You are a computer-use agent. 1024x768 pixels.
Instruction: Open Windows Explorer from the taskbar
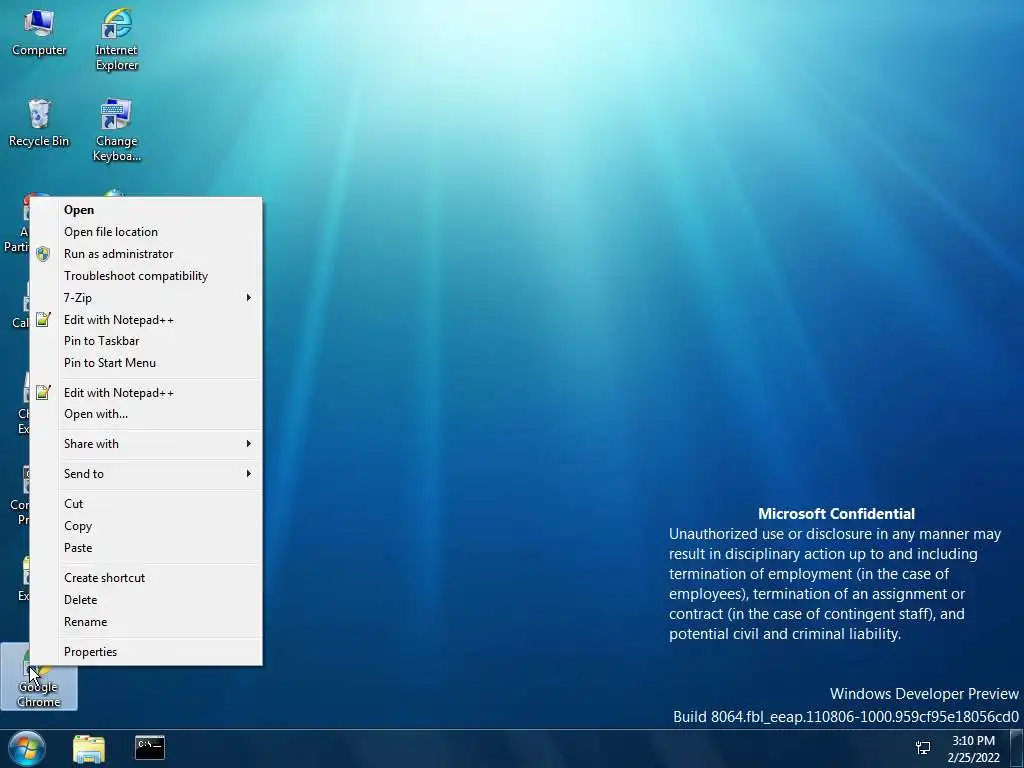point(89,748)
